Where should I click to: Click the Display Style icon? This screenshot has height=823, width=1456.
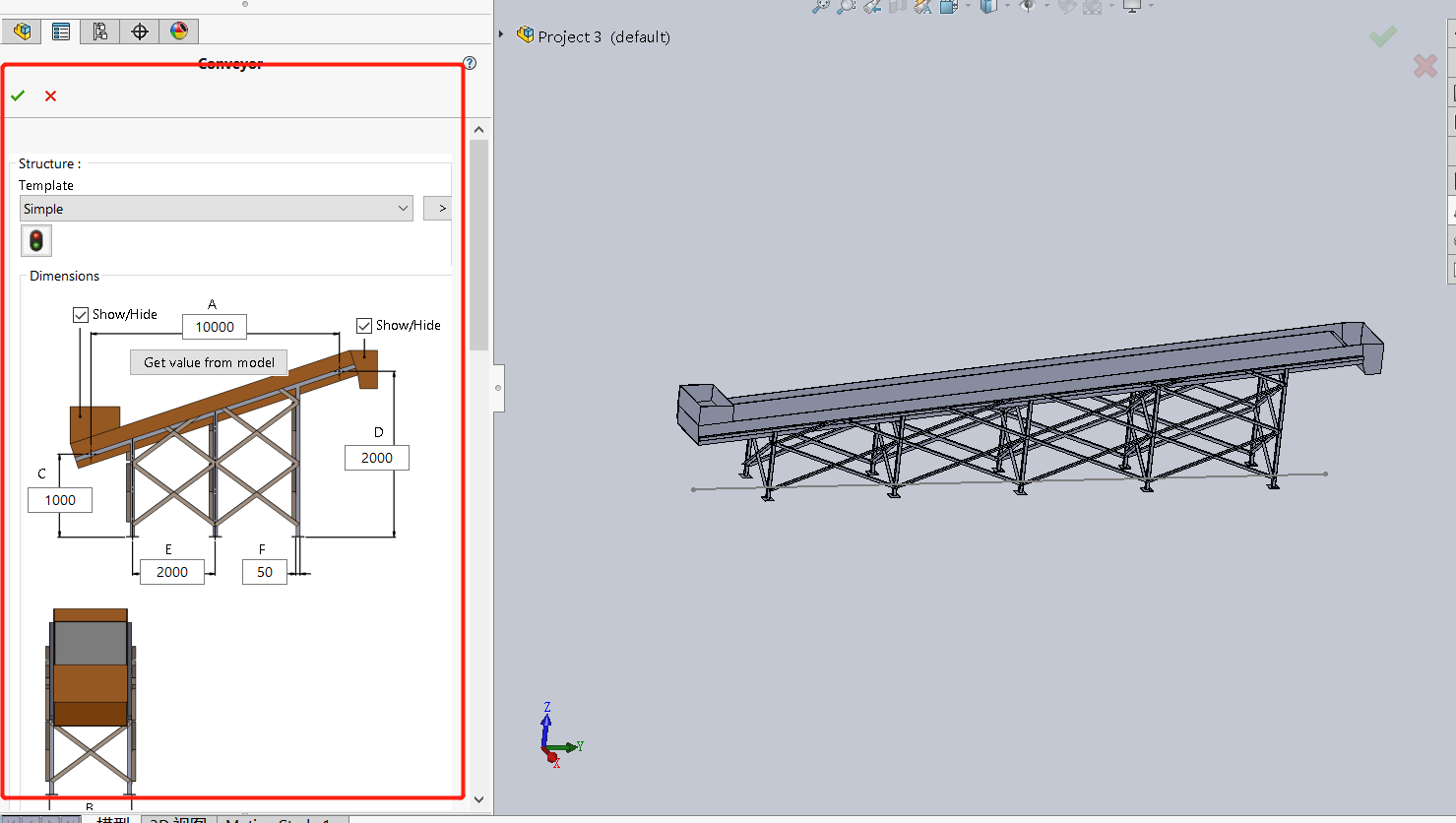(x=988, y=6)
